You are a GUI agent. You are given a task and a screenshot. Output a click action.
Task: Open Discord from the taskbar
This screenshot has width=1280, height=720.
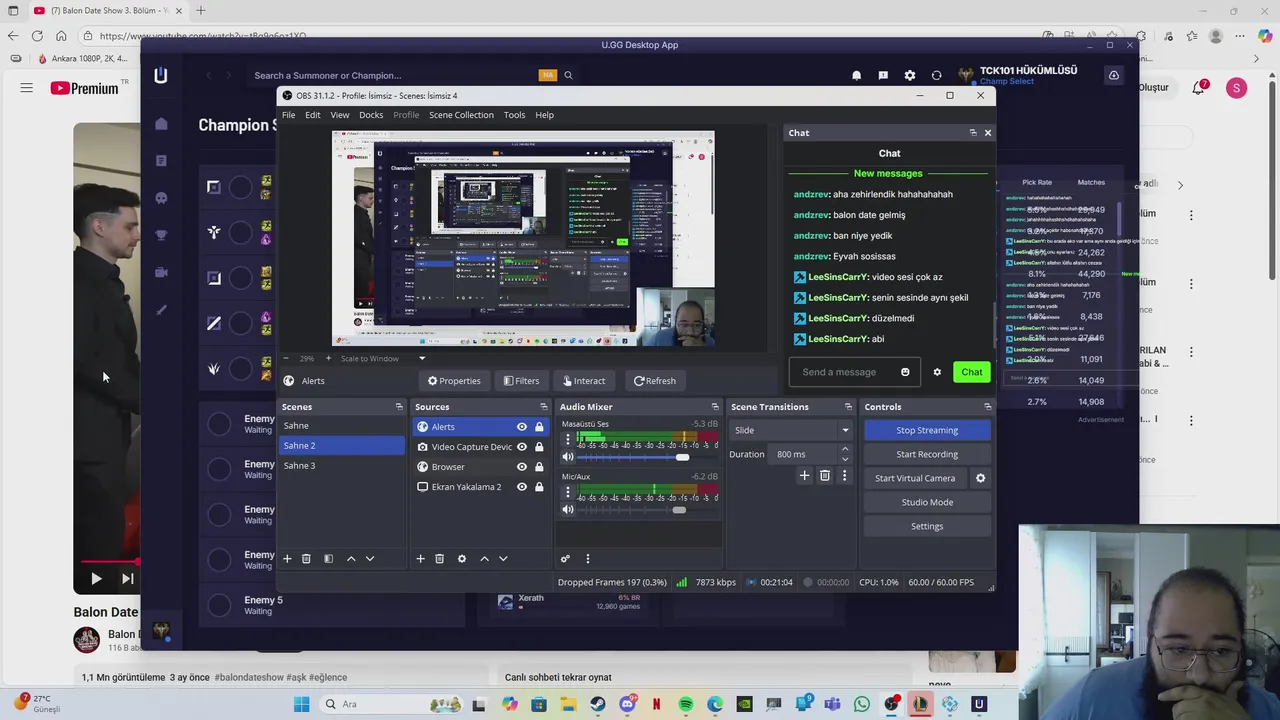627,704
